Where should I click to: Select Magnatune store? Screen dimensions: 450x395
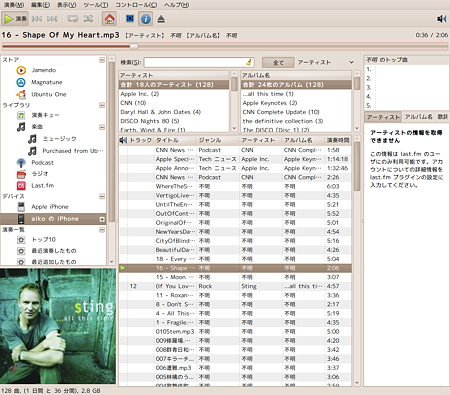click(47, 82)
